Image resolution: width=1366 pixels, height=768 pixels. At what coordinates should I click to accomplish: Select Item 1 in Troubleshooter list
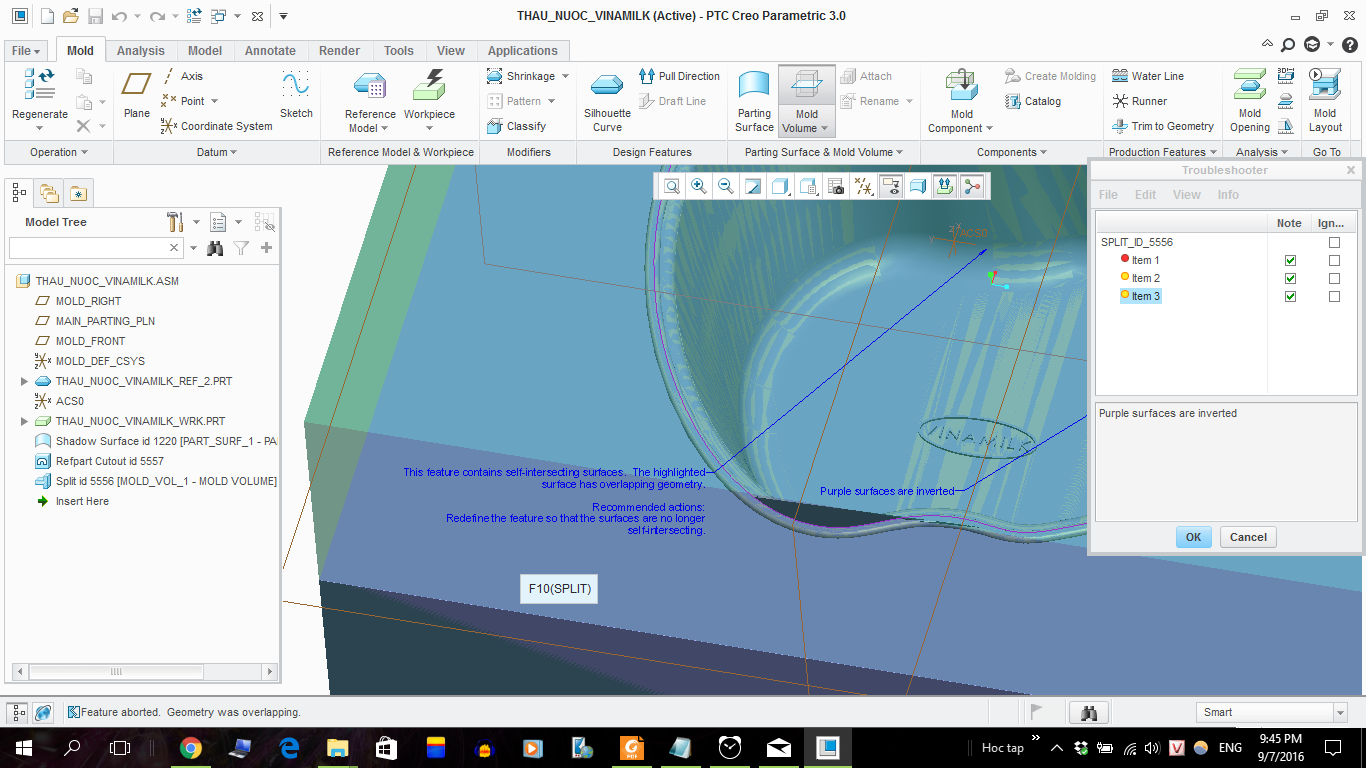coord(1145,260)
